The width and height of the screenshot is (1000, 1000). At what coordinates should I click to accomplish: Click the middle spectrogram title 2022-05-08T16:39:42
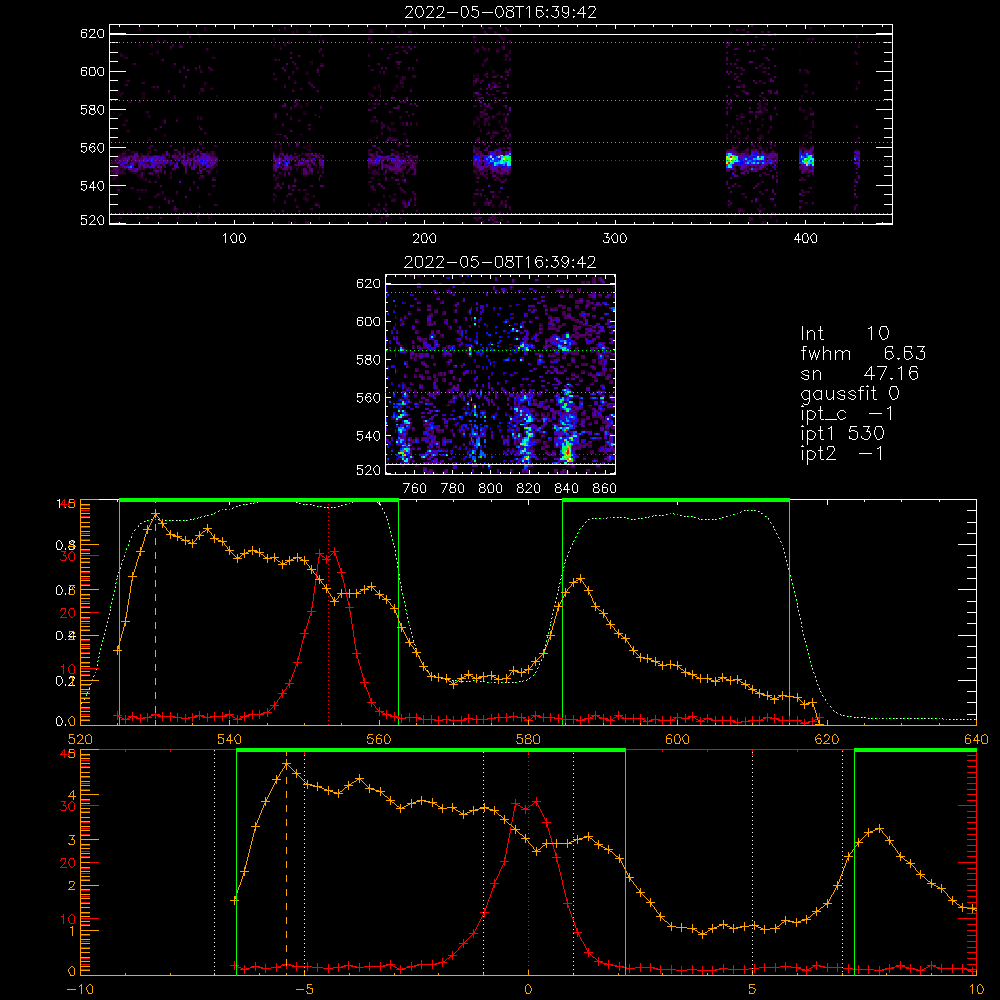(500, 262)
